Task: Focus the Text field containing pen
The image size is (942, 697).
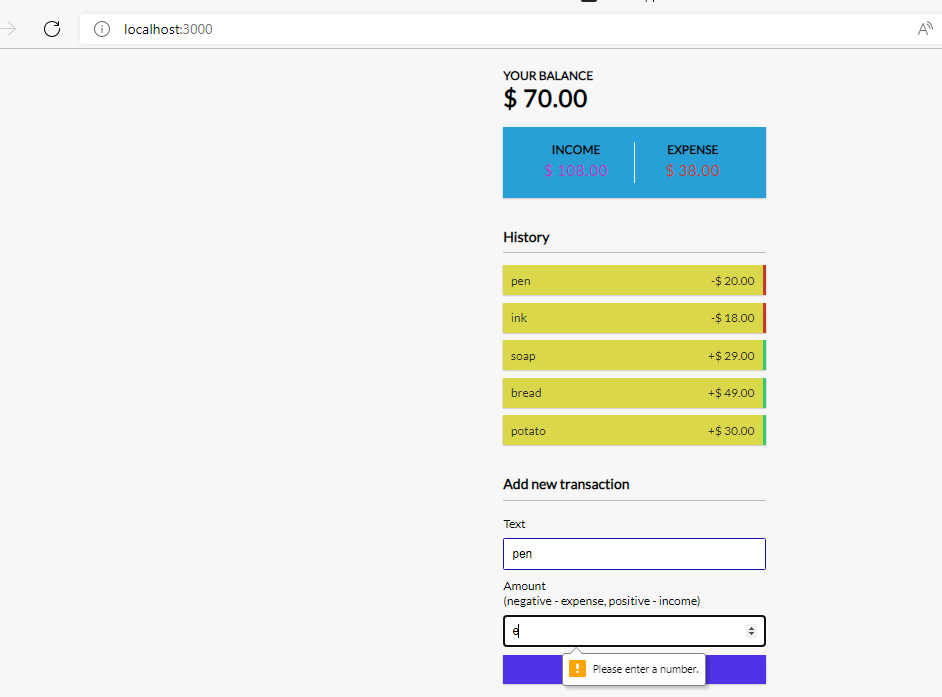Action: tap(634, 553)
